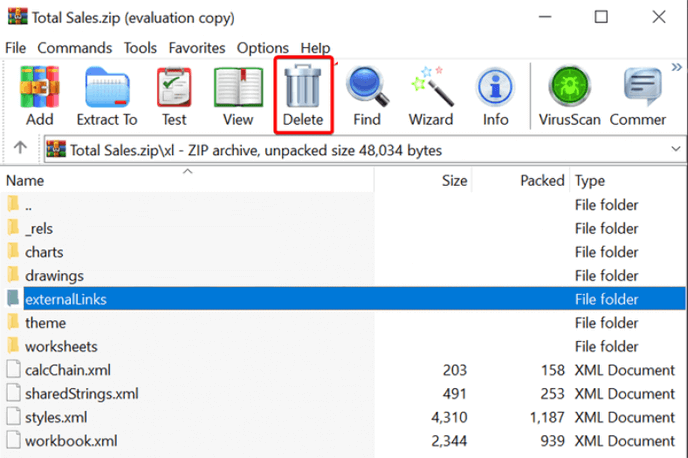Select the drawings folder
688x458 pixels.
344,276
